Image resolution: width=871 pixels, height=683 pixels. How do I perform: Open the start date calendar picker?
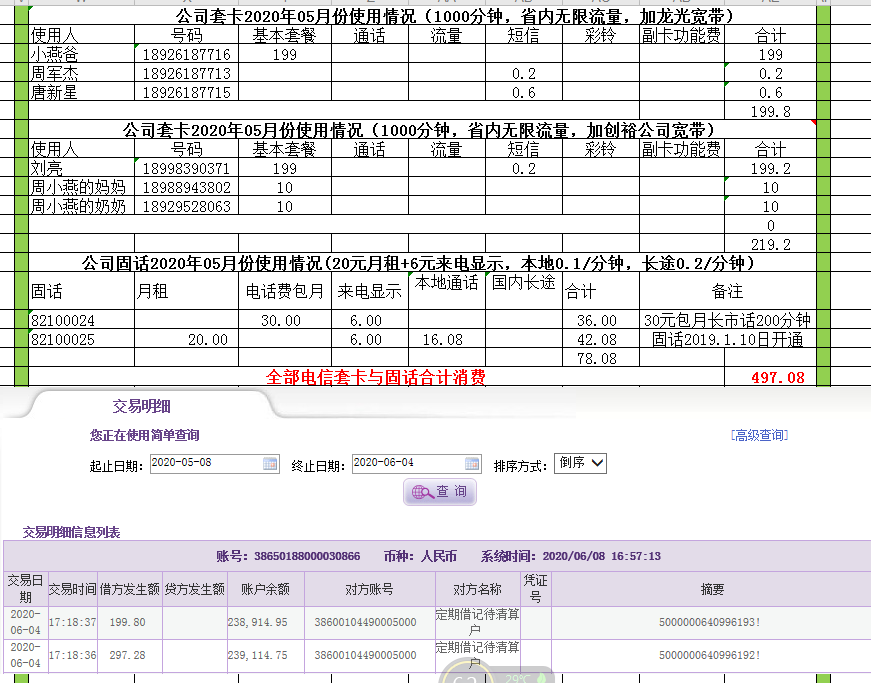coord(270,464)
